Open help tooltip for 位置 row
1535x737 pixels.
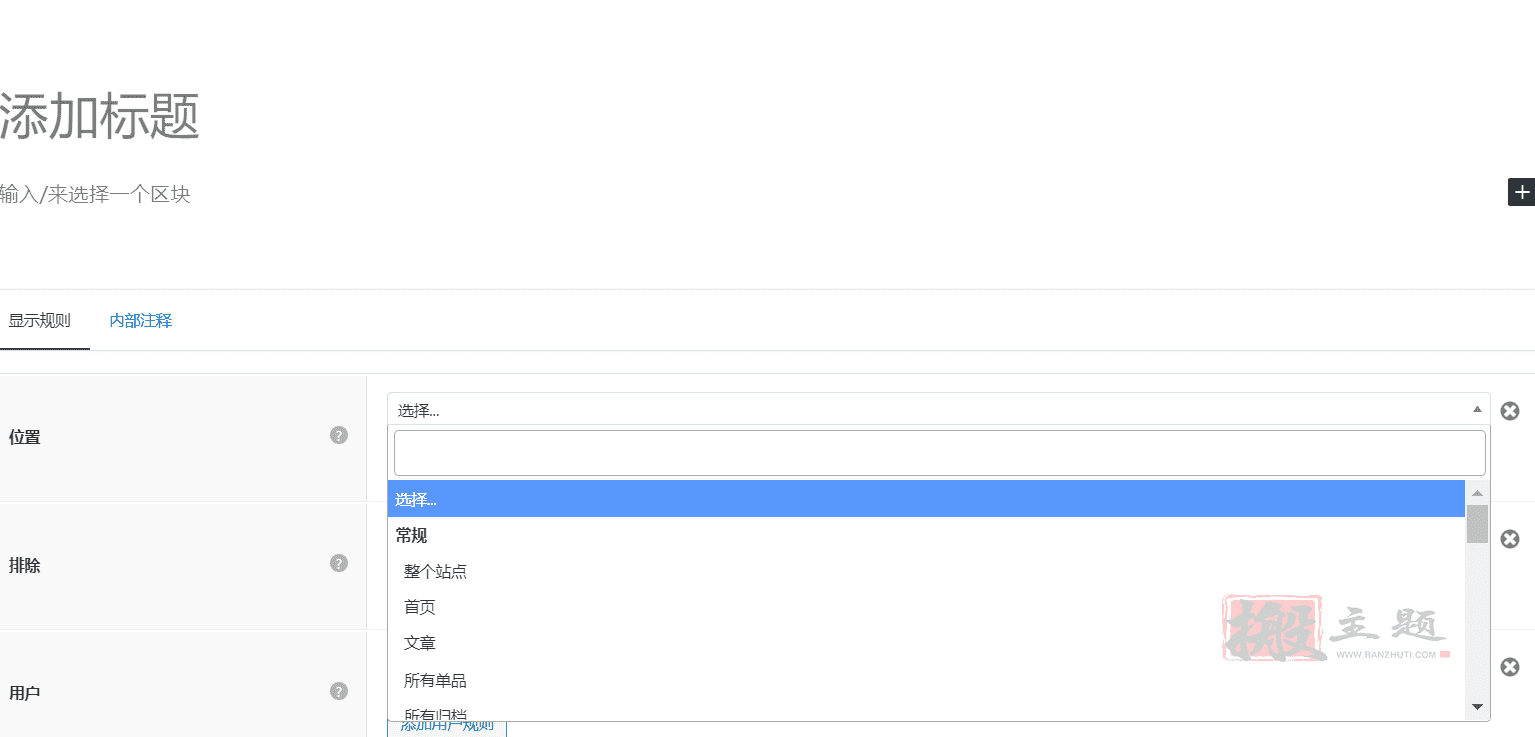coord(339,435)
